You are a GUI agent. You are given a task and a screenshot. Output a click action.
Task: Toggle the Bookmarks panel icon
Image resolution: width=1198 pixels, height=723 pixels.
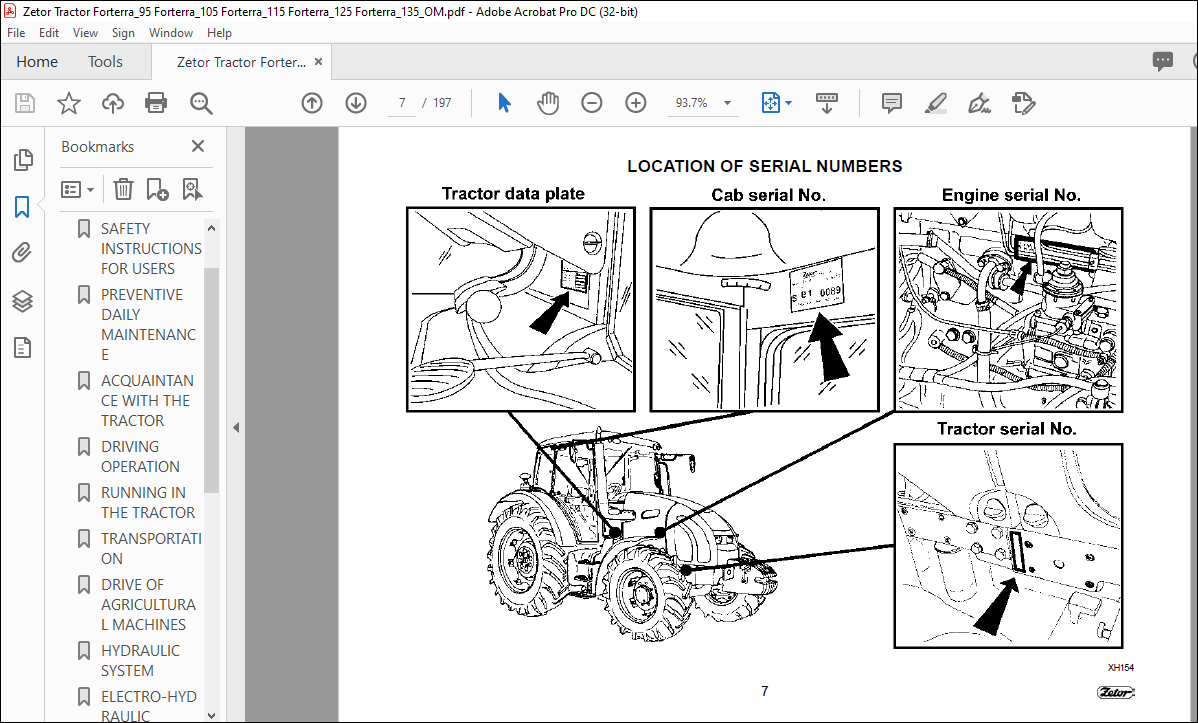click(22, 206)
